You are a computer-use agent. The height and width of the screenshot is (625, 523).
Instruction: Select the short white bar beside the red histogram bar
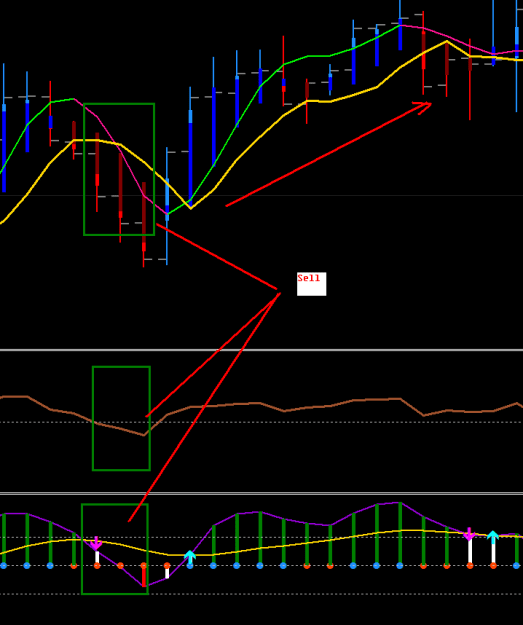point(167,573)
